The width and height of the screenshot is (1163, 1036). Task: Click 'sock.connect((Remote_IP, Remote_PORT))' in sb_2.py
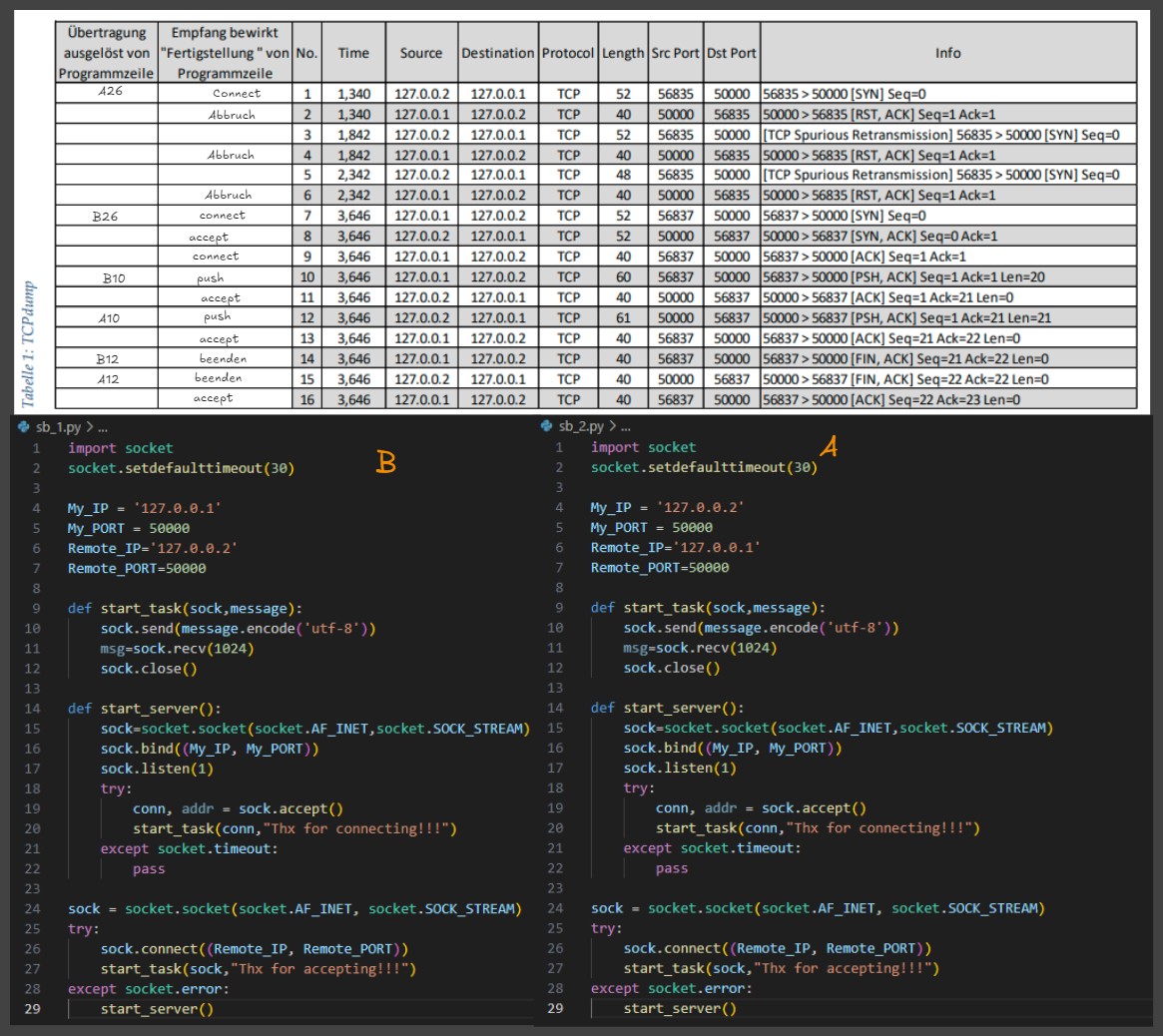tap(778, 948)
